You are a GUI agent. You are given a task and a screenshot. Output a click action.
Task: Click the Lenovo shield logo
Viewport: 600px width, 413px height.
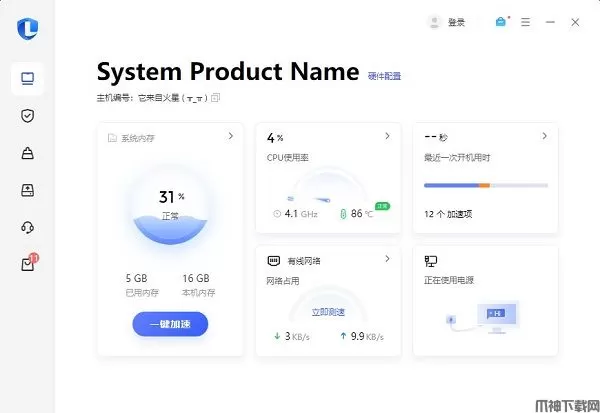28,29
